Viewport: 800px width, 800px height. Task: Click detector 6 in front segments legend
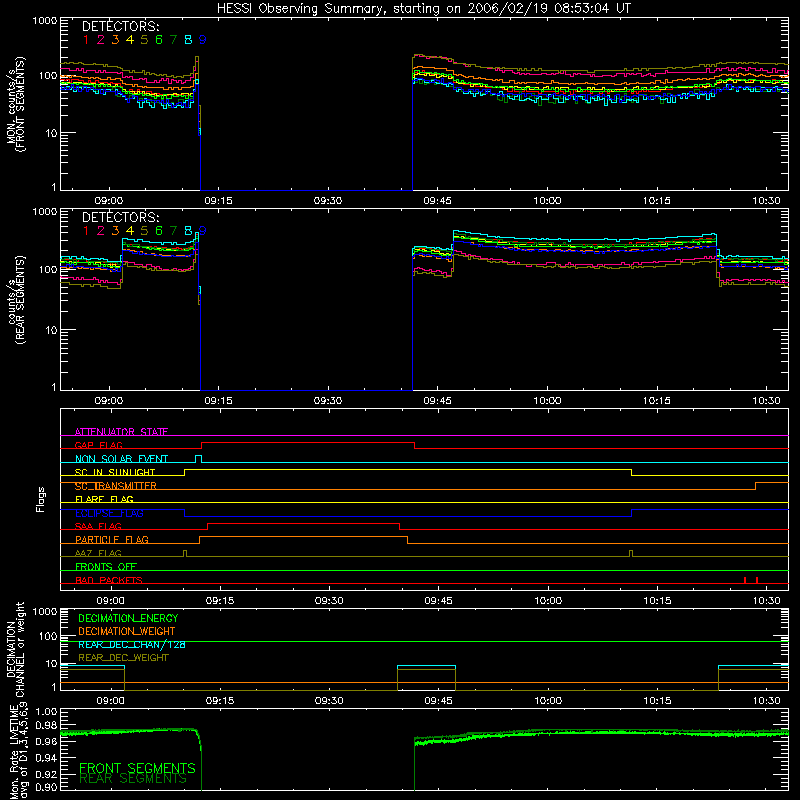[159, 40]
